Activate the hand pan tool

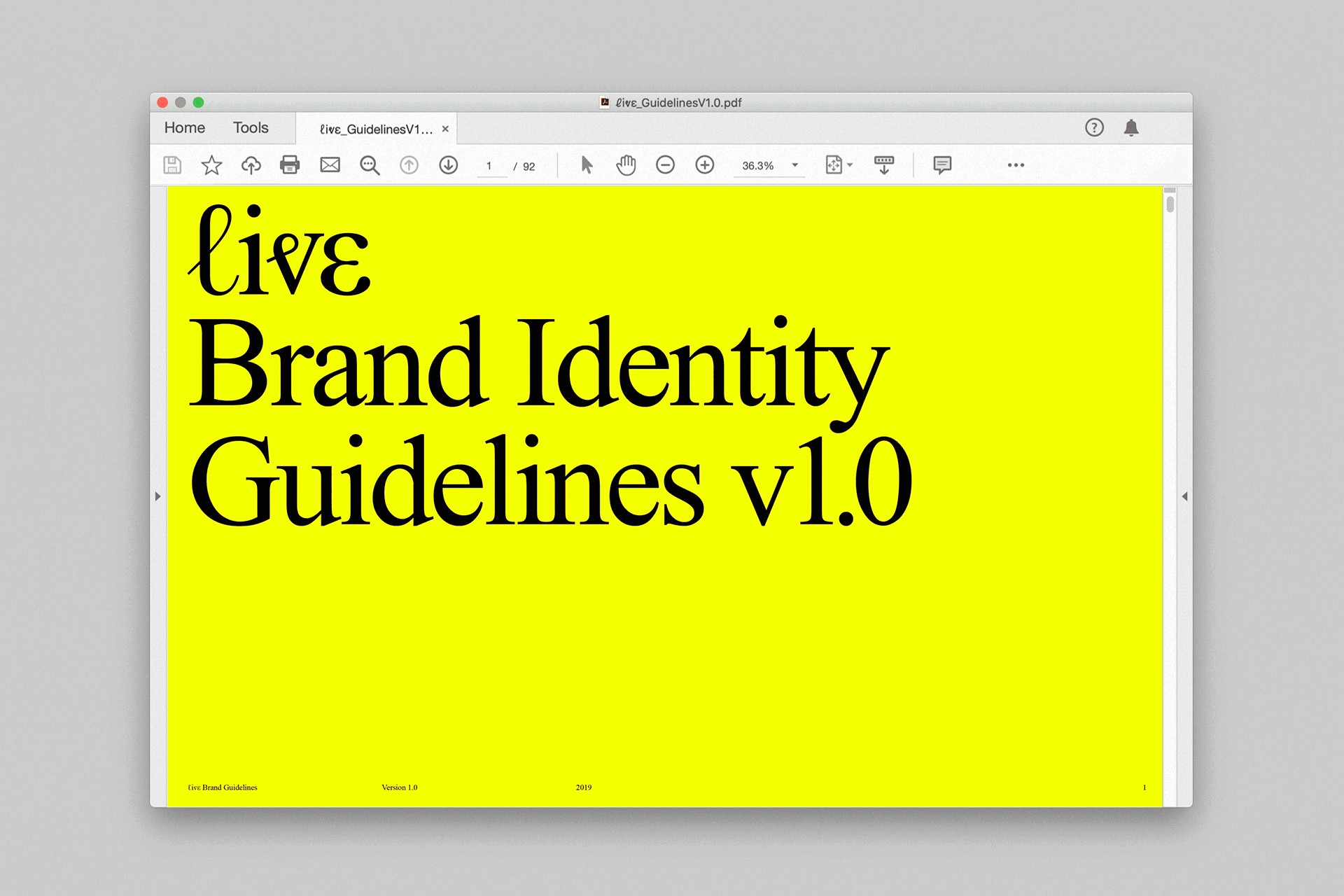[x=626, y=165]
